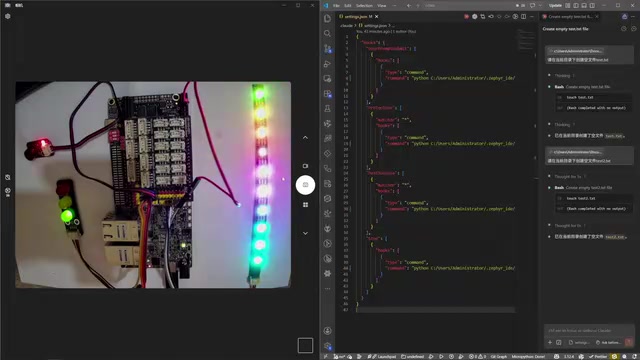
Task: Expand second Thinking section in chat
Action: (564, 124)
